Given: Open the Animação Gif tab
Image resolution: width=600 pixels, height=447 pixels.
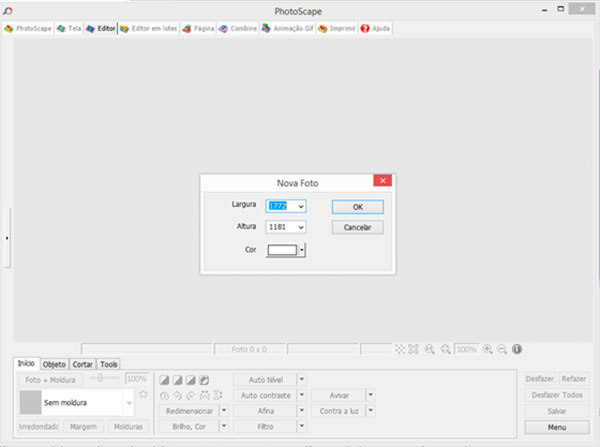Looking at the screenshot, I should click(288, 28).
